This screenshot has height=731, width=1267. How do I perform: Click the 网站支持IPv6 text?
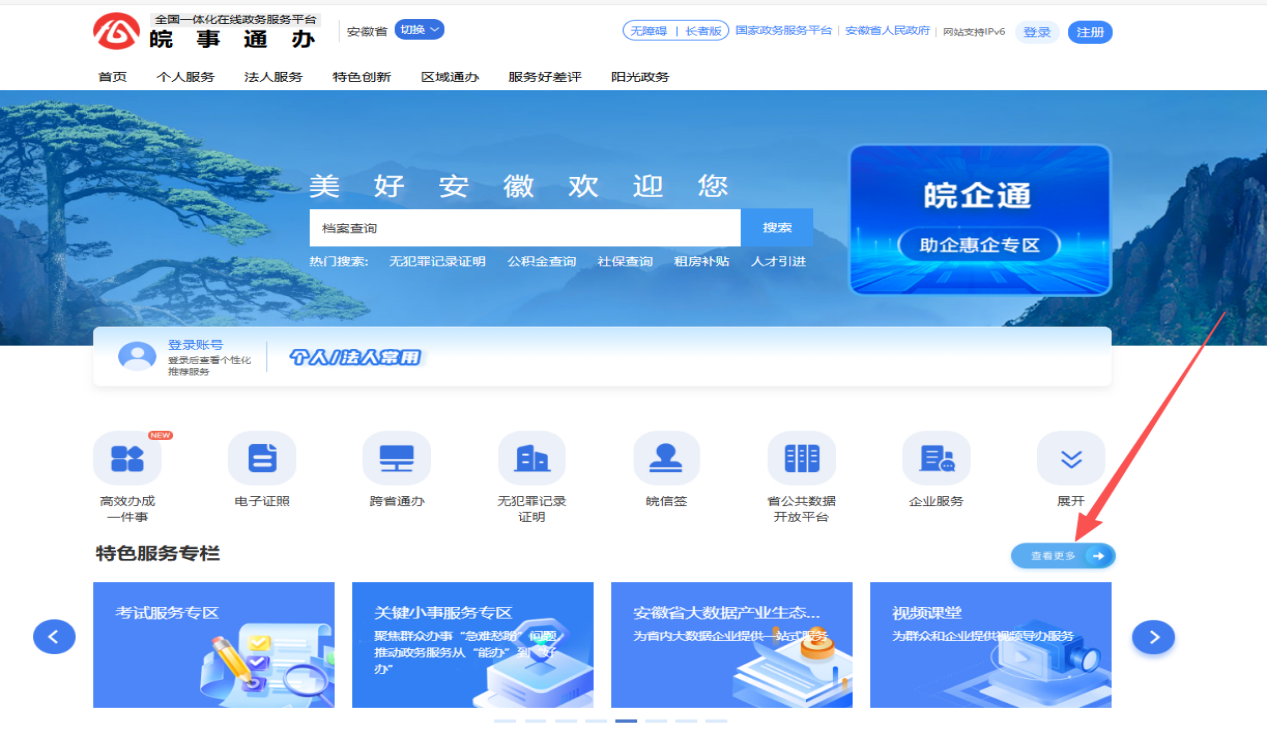[974, 32]
